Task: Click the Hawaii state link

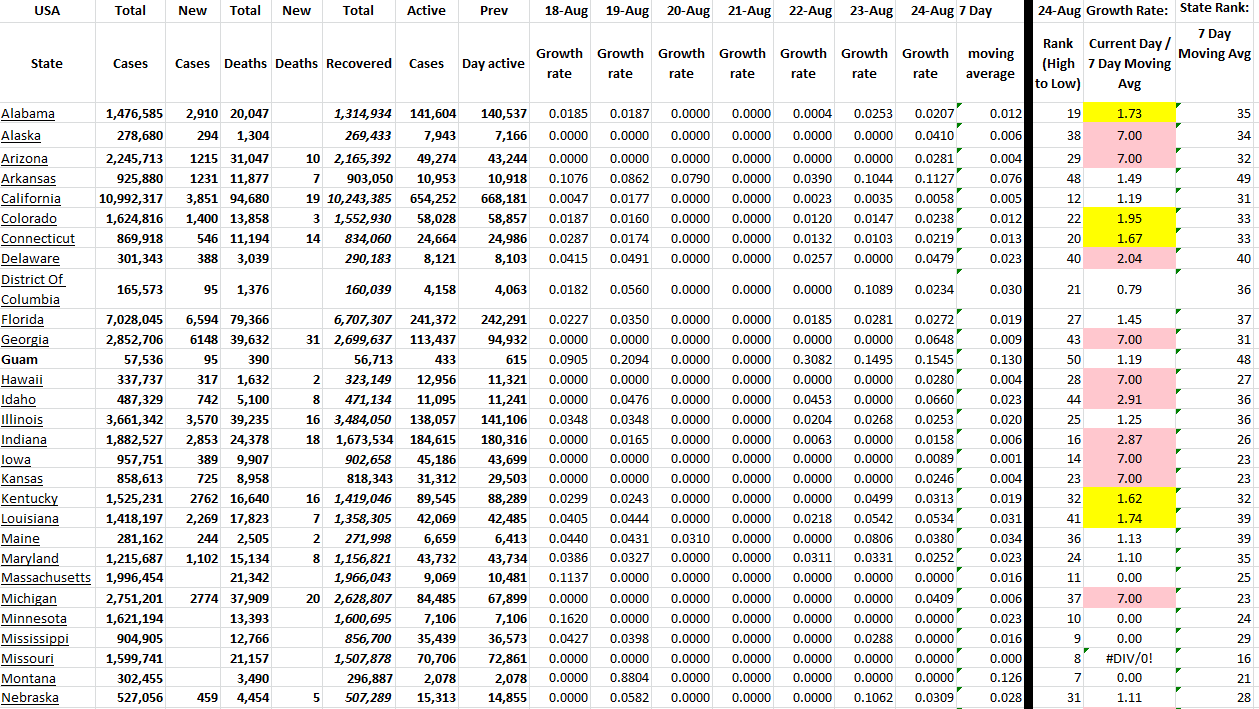Action: [22, 380]
